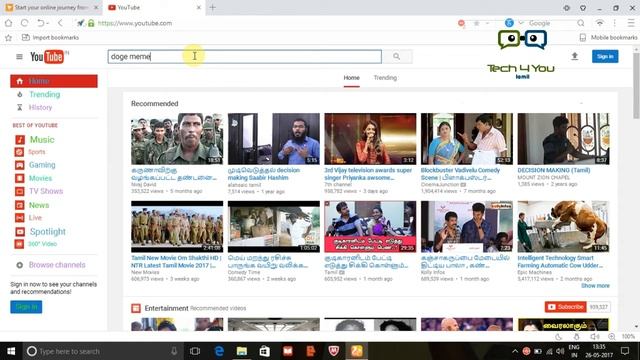The image size is (640, 360).
Task: Click the Movies category icon
Action: [20, 178]
